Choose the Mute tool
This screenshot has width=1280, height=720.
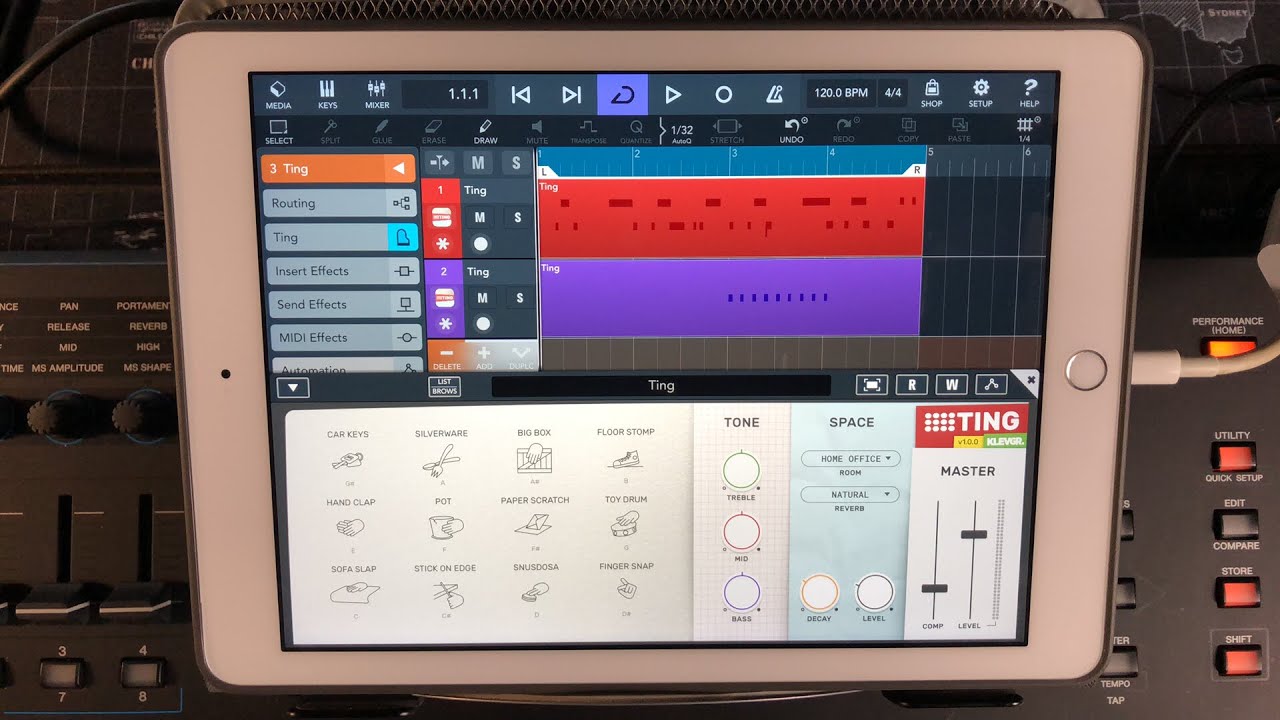[537, 131]
